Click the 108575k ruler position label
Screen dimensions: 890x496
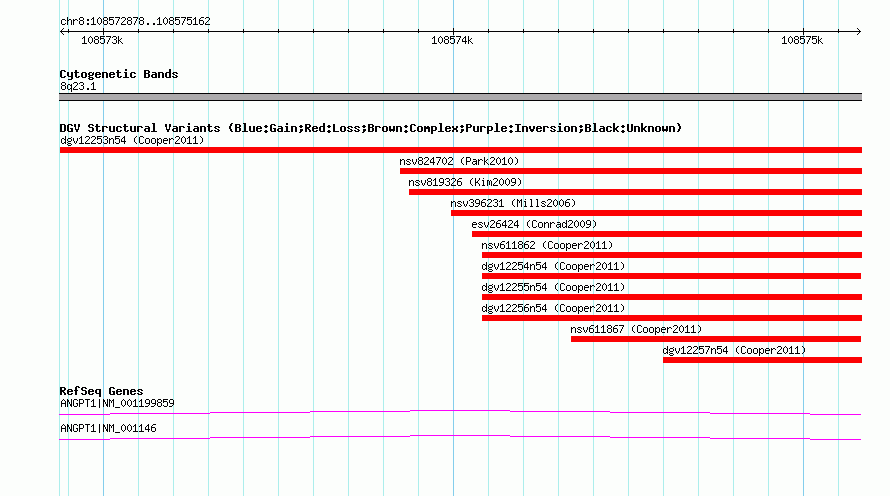click(x=802, y=40)
